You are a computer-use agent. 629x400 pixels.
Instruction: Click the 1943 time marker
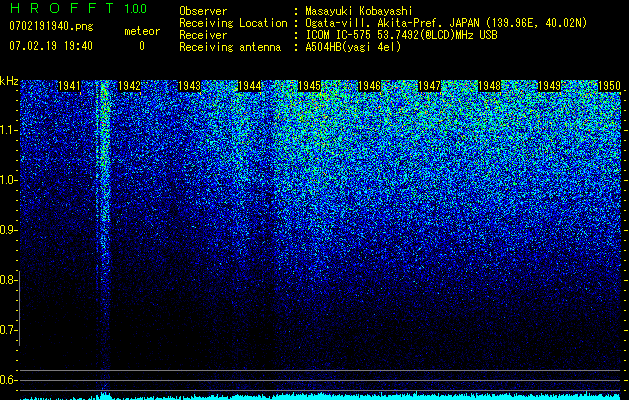point(189,86)
